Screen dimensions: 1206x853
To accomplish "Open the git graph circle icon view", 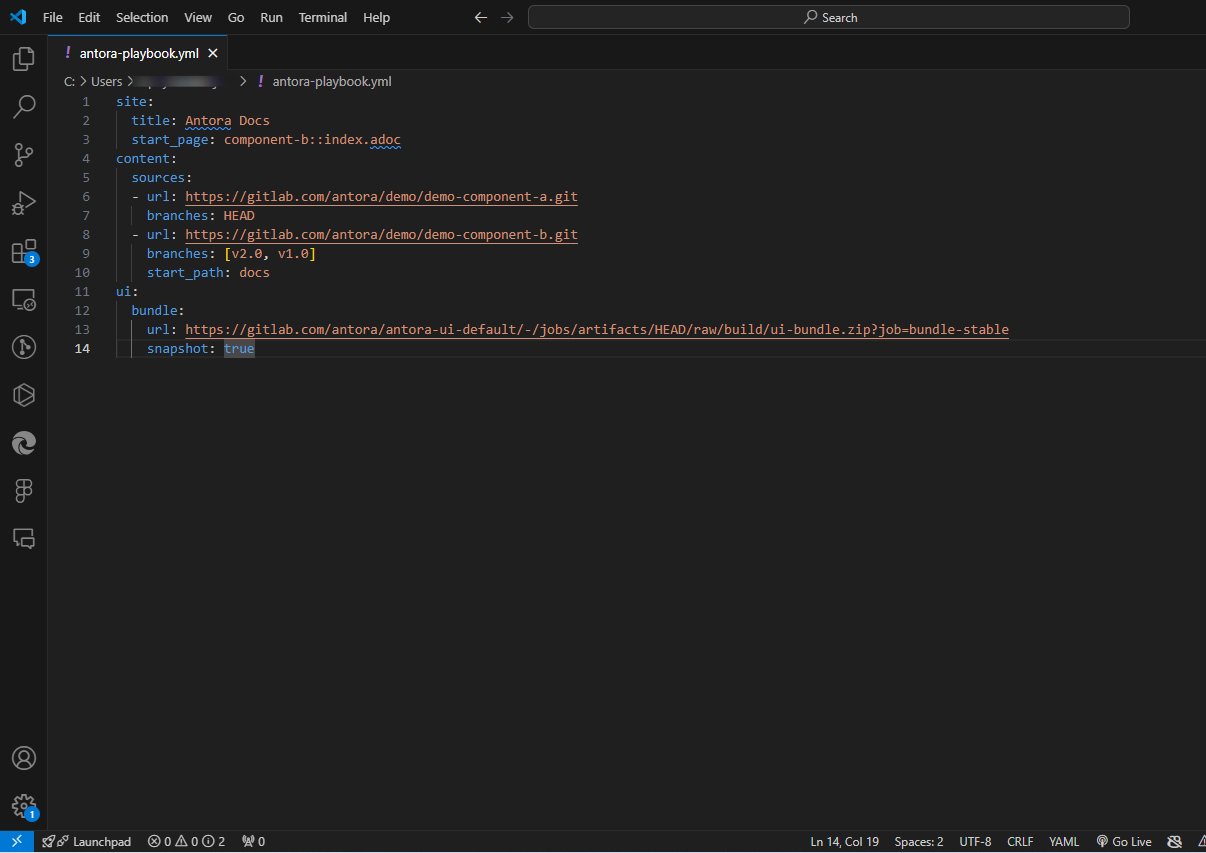I will pos(24,347).
